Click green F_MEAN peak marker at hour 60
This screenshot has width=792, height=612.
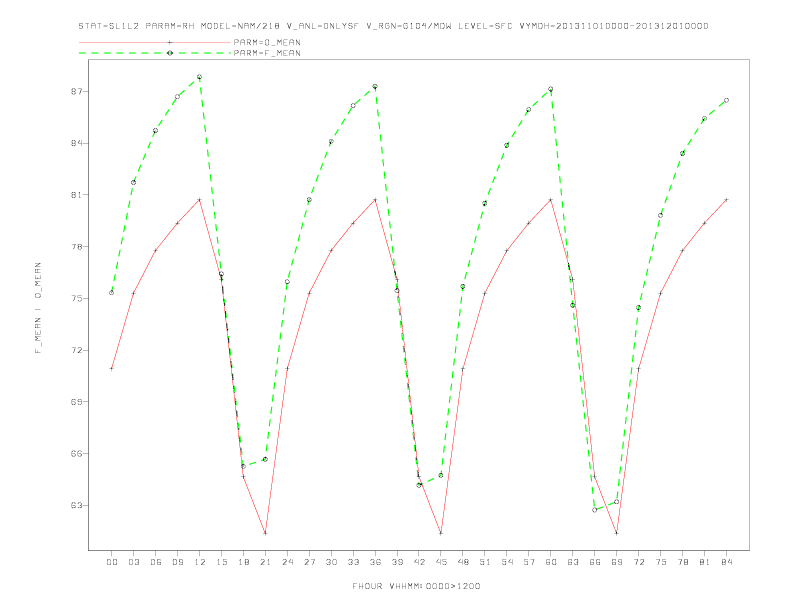[x=551, y=89]
